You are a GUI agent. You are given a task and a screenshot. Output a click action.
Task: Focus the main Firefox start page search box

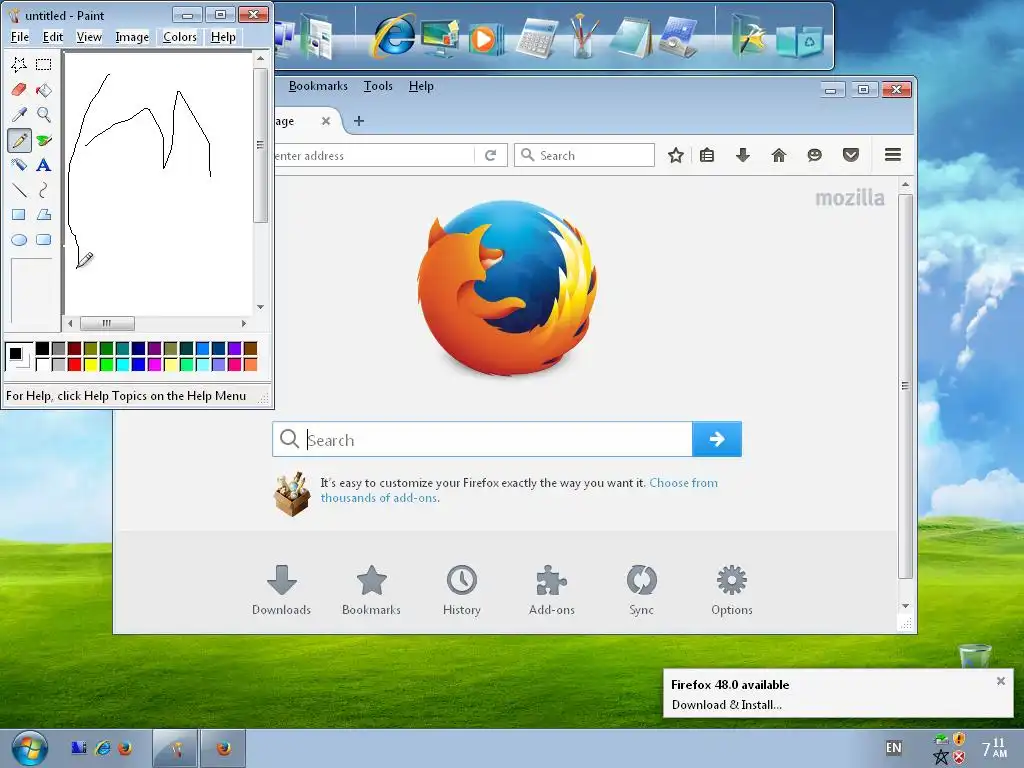(x=483, y=439)
